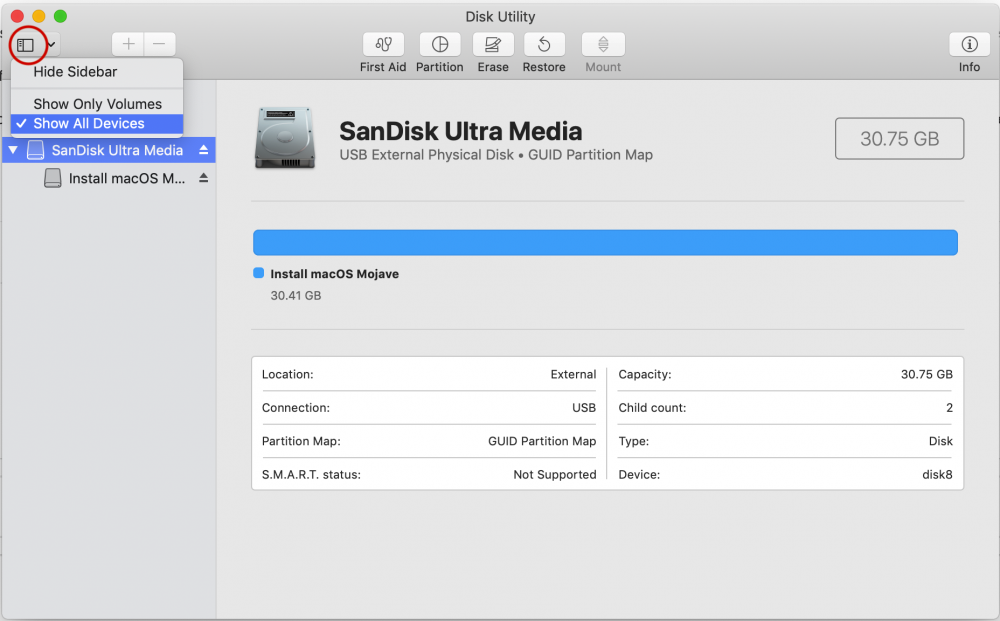Open the Info panel icon
1000x621 pixels.
click(x=969, y=44)
